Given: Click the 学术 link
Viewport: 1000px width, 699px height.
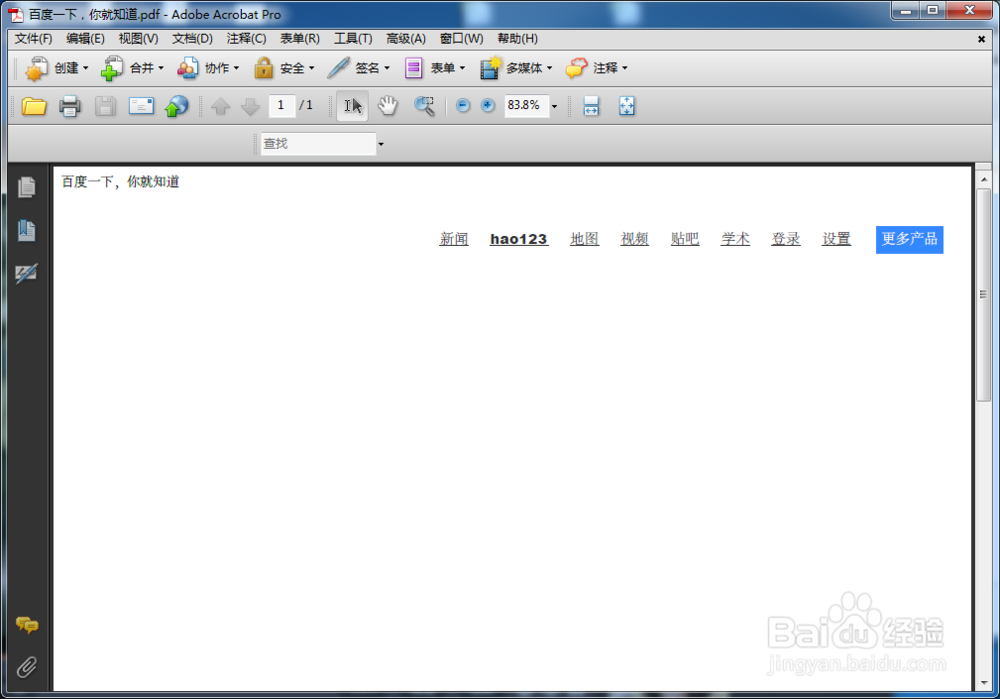Looking at the screenshot, I should 735,239.
